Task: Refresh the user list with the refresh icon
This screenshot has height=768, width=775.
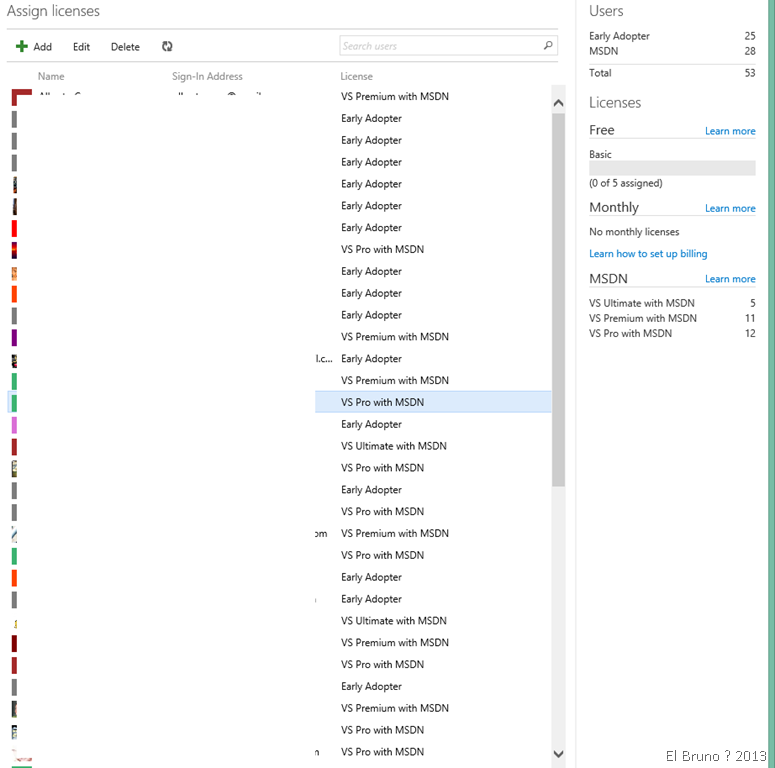Action: pyautogui.click(x=167, y=47)
